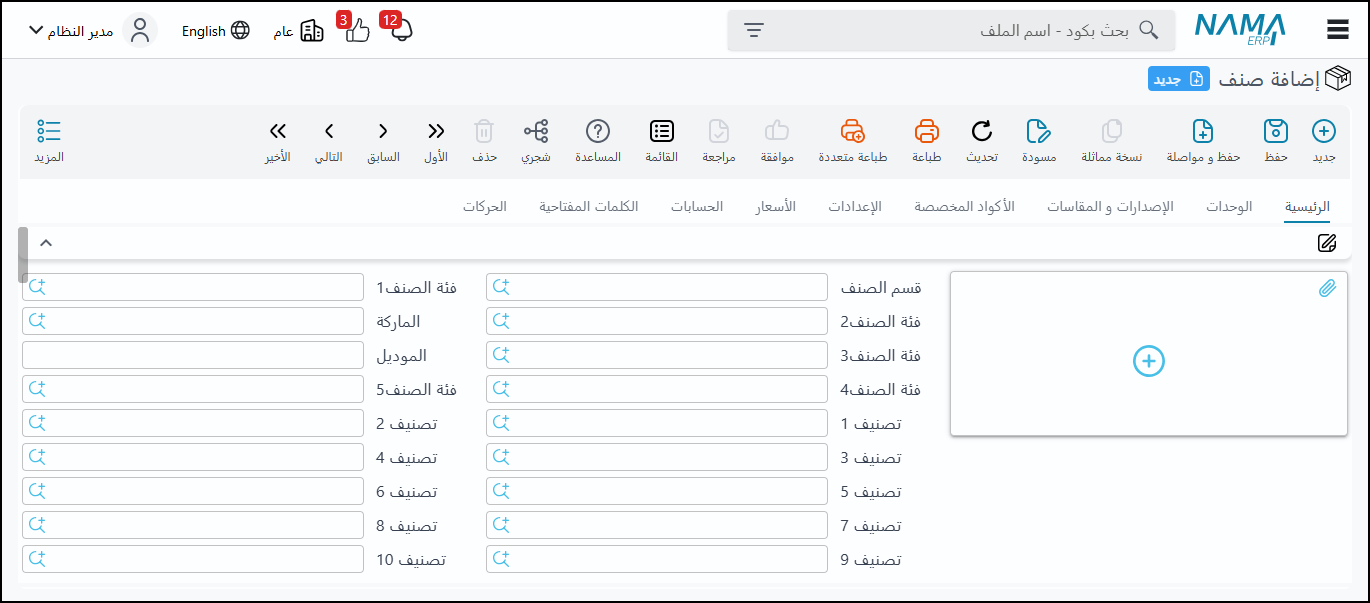Open the list view (القائمة) icon

click(x=662, y=132)
